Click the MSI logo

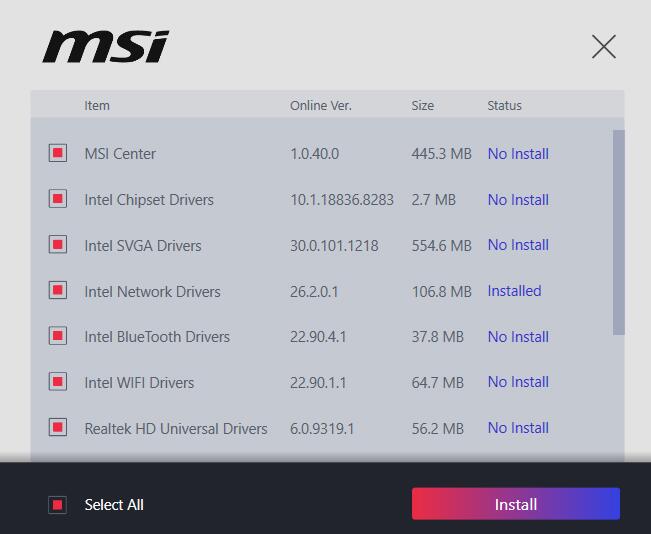105,47
